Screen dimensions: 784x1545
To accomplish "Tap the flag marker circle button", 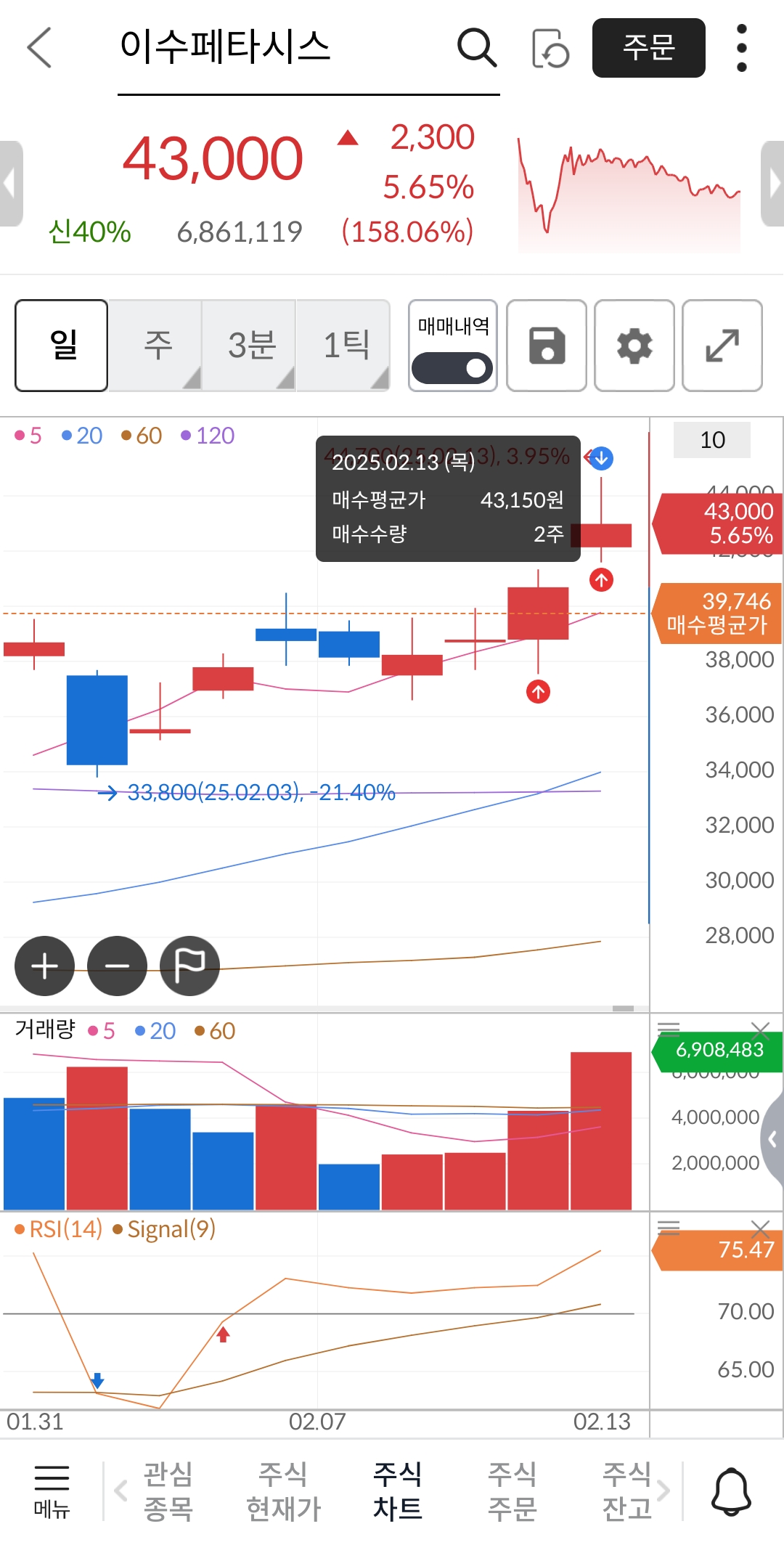I will tap(189, 966).
